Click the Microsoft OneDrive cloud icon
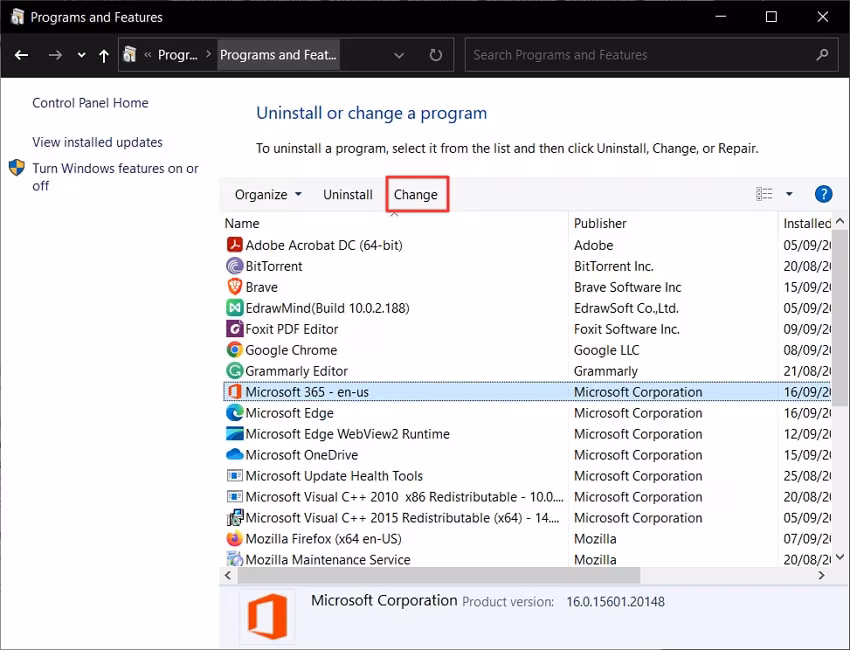The image size is (850, 650). [x=235, y=455]
